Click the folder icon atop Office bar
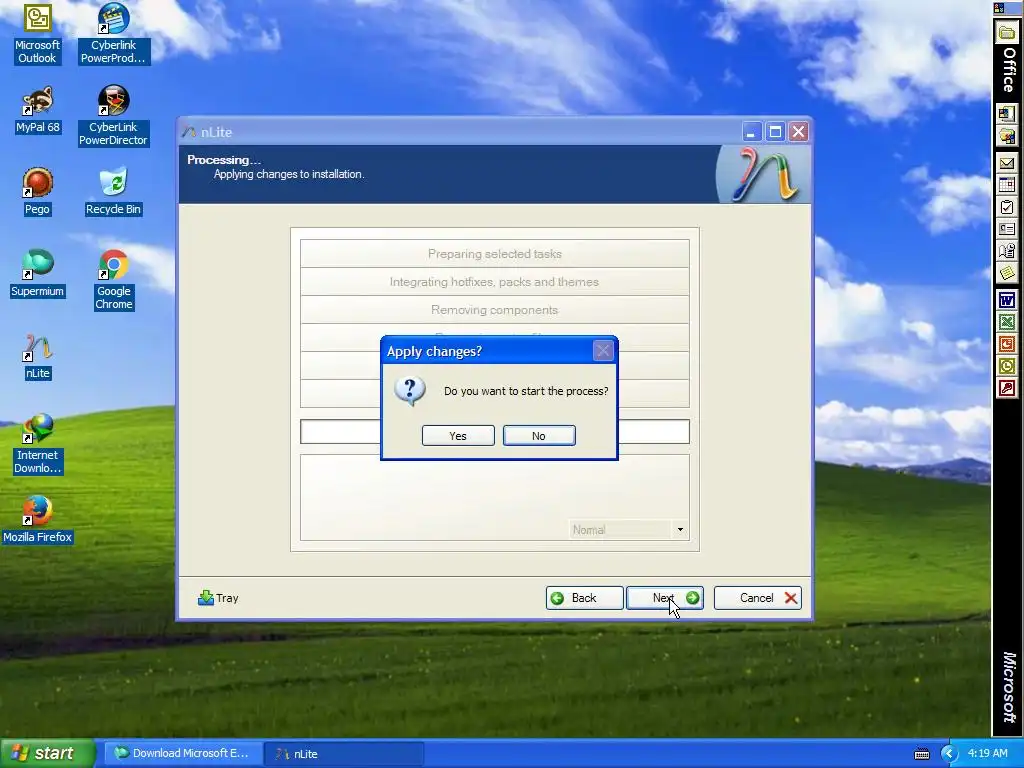The image size is (1024, 768). (1007, 33)
